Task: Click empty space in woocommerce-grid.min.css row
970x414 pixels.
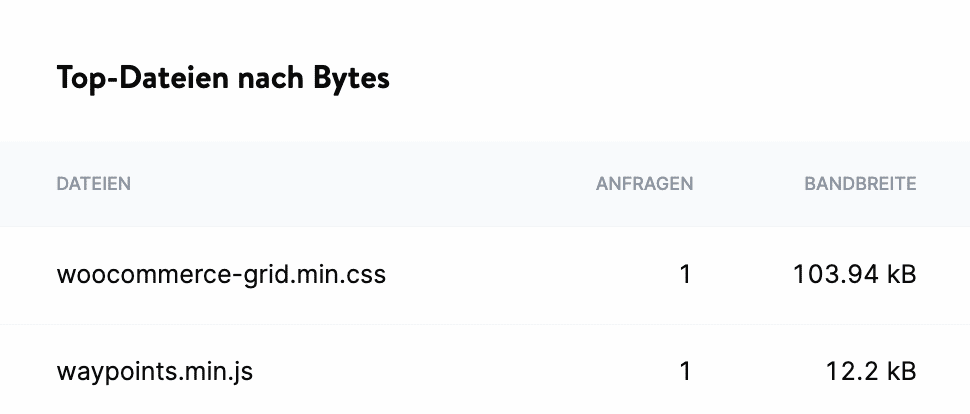Action: pos(500,274)
